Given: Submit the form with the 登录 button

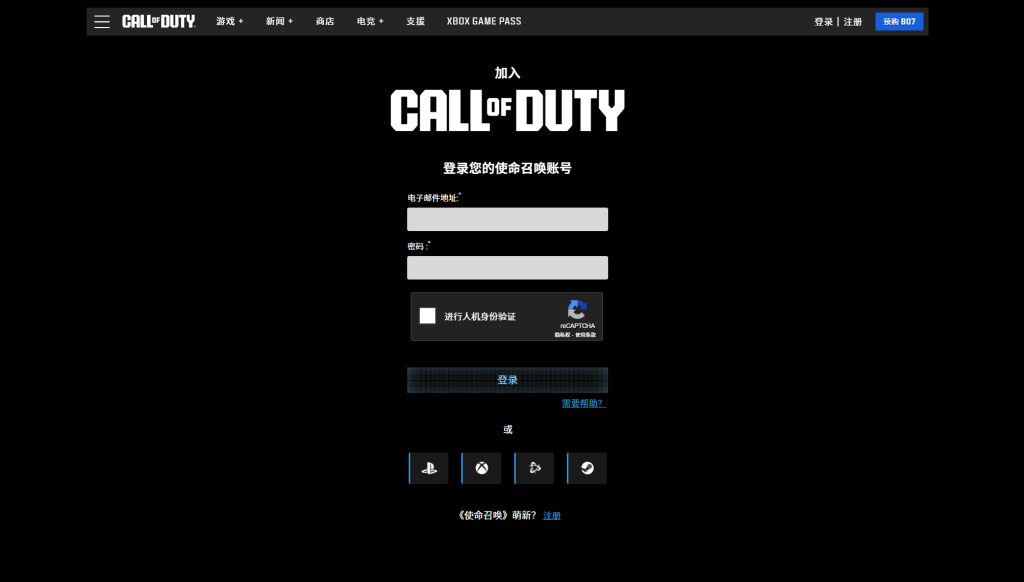Looking at the screenshot, I should point(507,380).
